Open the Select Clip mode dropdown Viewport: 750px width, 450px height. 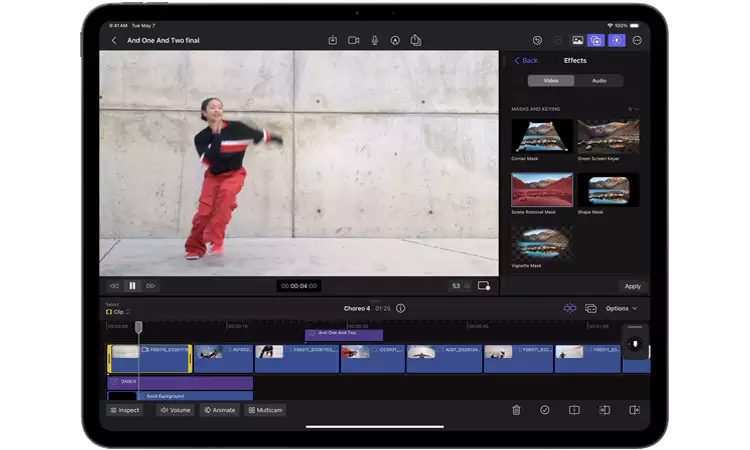tap(118, 312)
